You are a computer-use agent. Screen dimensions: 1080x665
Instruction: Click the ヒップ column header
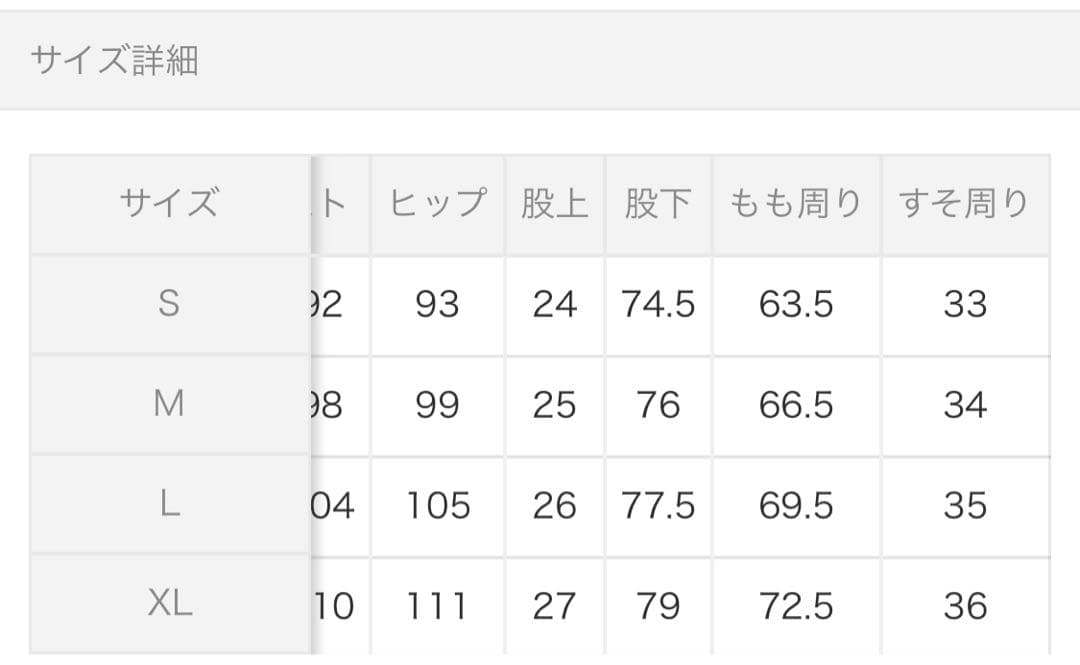[437, 204]
